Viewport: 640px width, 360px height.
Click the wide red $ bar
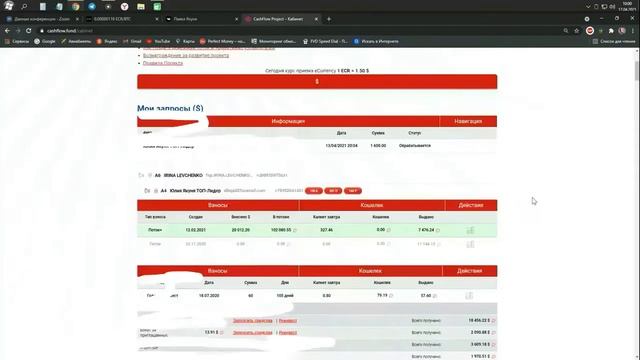[x=317, y=82]
